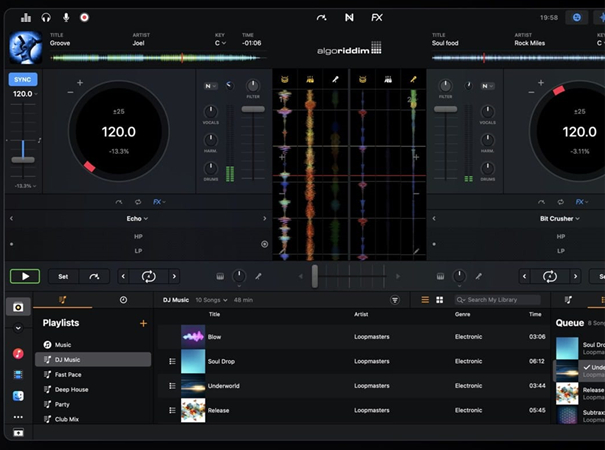
Task: Select left deck loop tab icon
Action: pyautogui.click(x=138, y=202)
